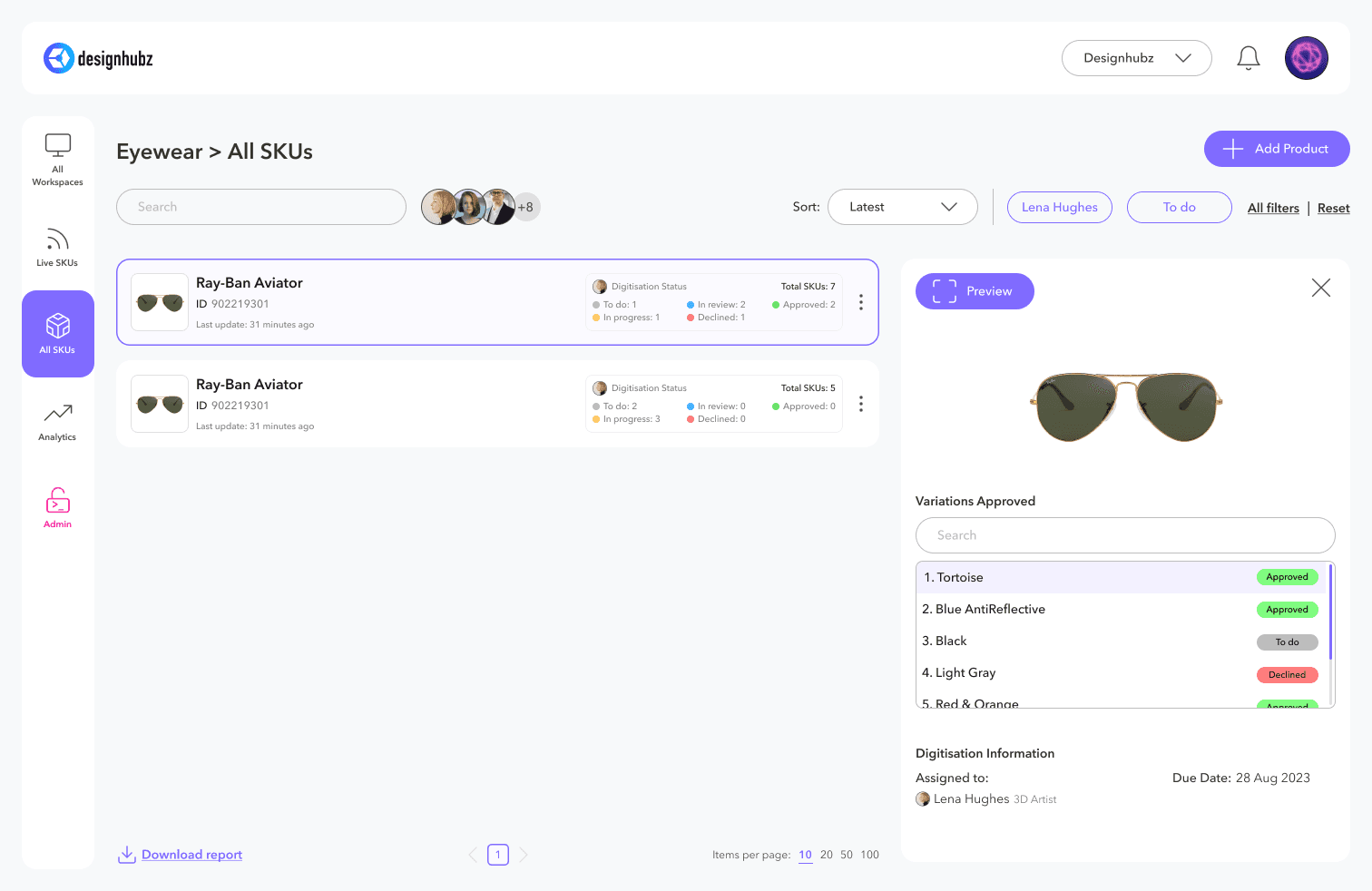
Task: Click first Ray-Ban Aviator title
Action: coord(250,283)
